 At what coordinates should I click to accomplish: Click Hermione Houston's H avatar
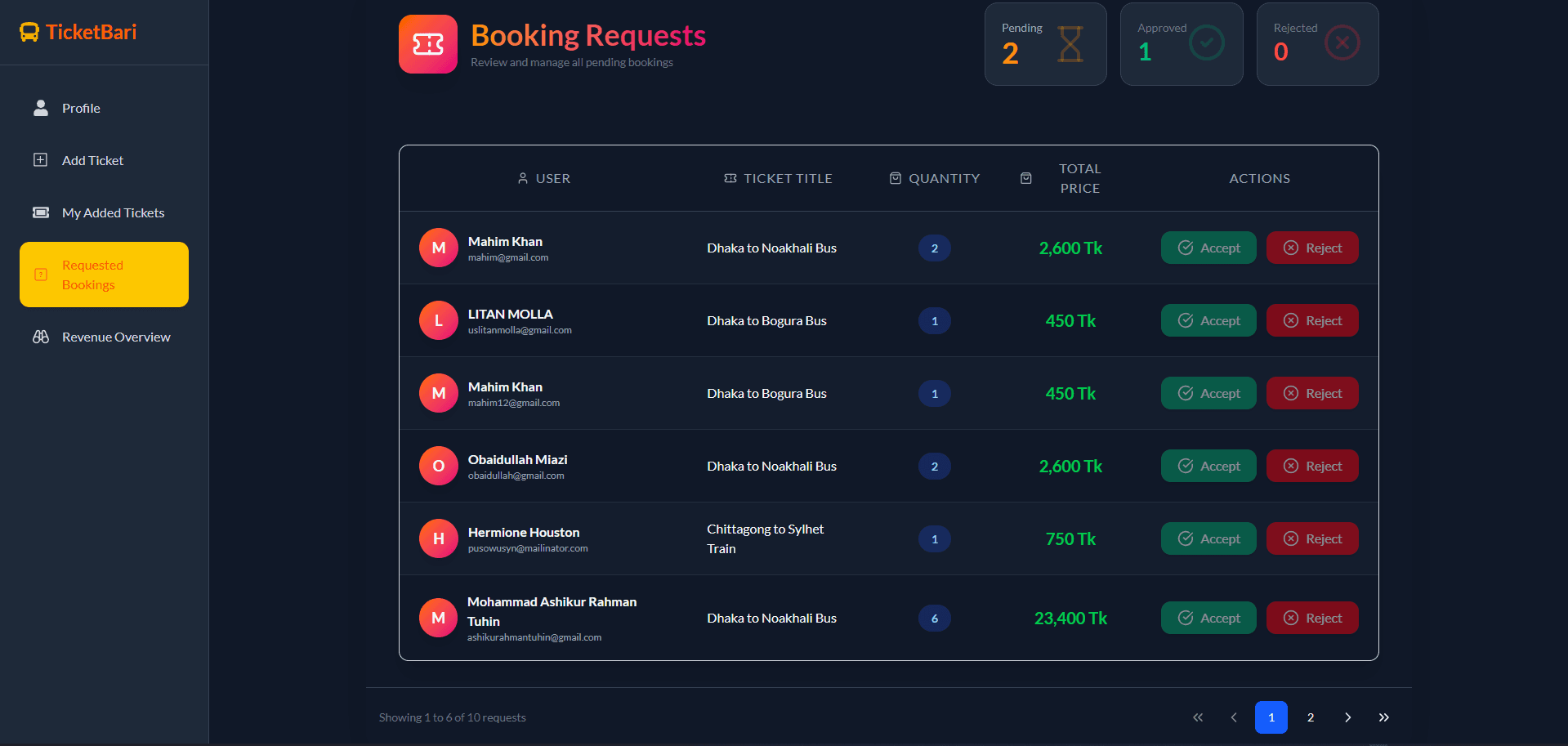pos(439,538)
